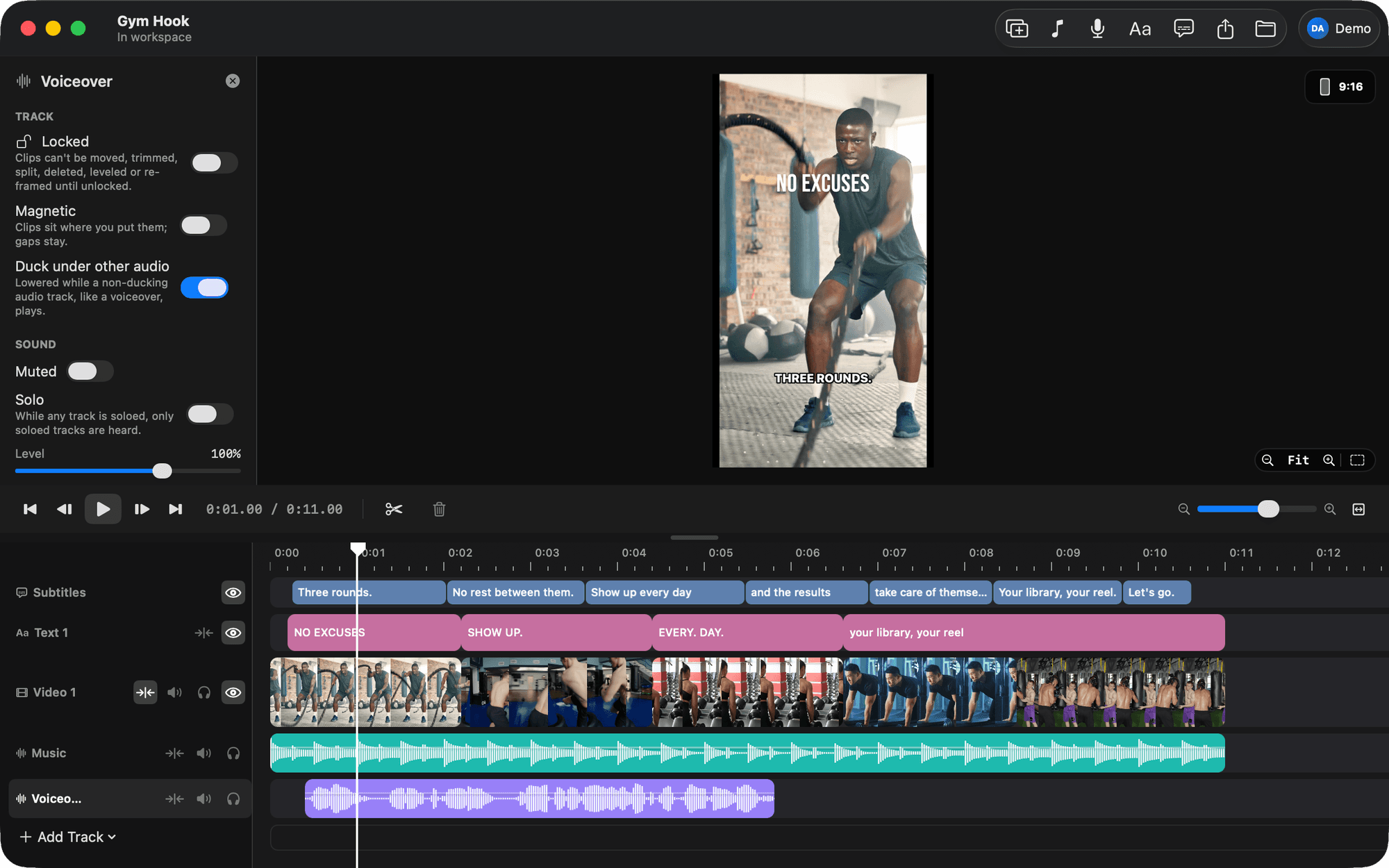Hide the Subtitles track
Image resolution: width=1389 pixels, height=868 pixels.
pos(233,592)
